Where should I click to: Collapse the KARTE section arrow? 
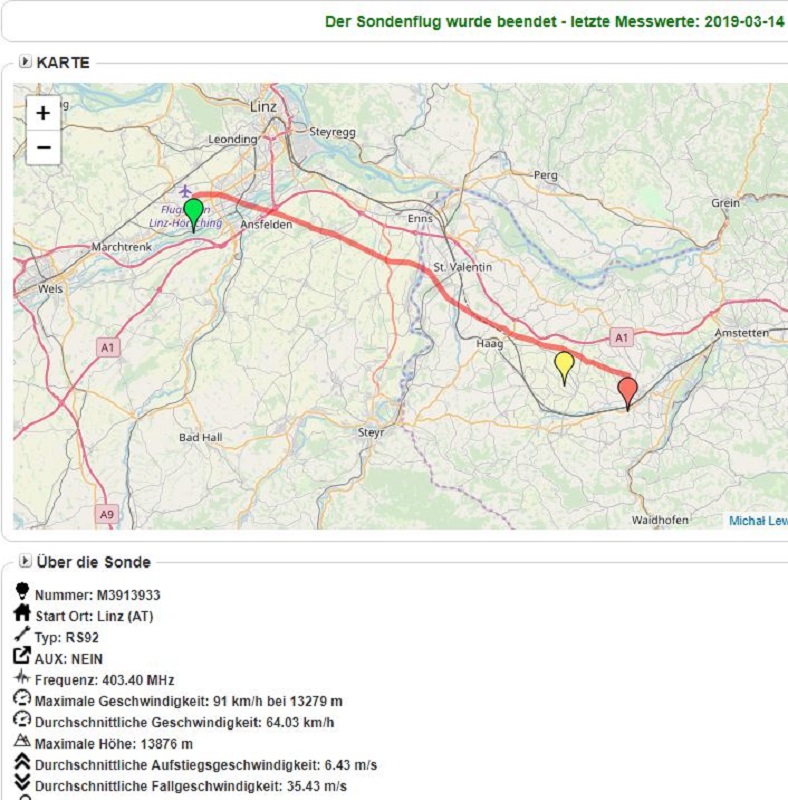click(25, 62)
